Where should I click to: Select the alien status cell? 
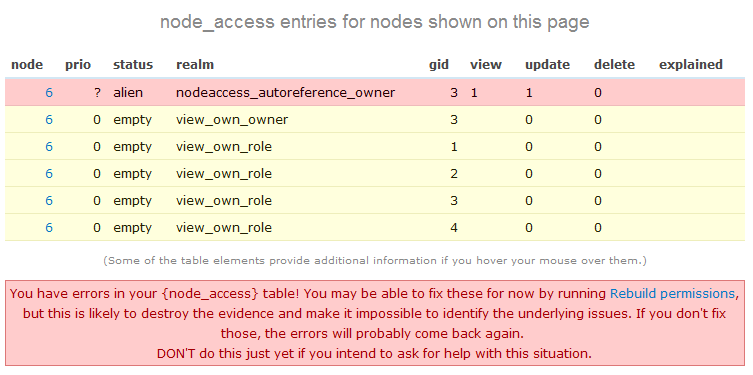point(128,93)
